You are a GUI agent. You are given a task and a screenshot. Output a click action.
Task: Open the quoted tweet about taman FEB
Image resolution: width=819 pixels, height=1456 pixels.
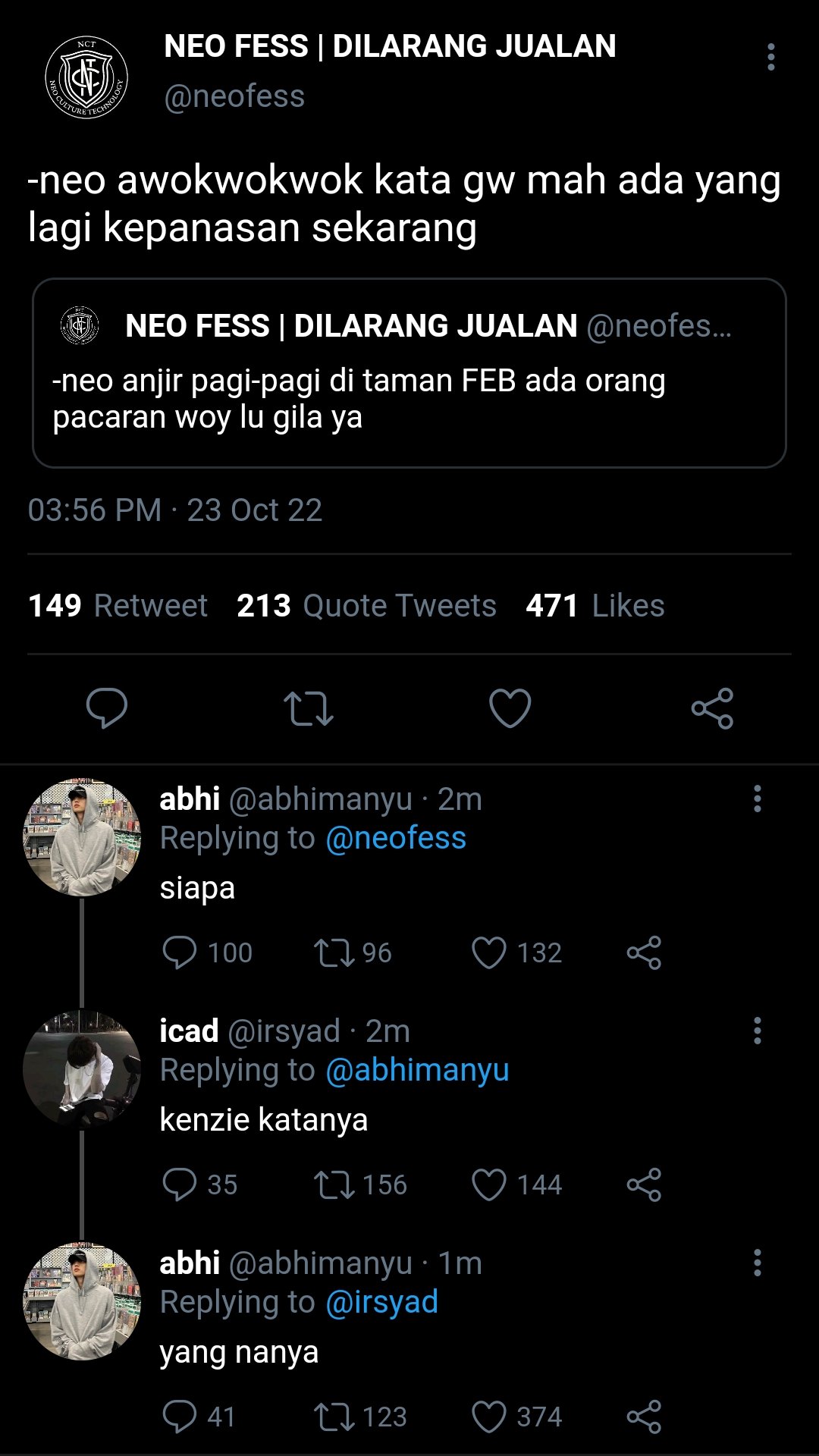pos(409,373)
